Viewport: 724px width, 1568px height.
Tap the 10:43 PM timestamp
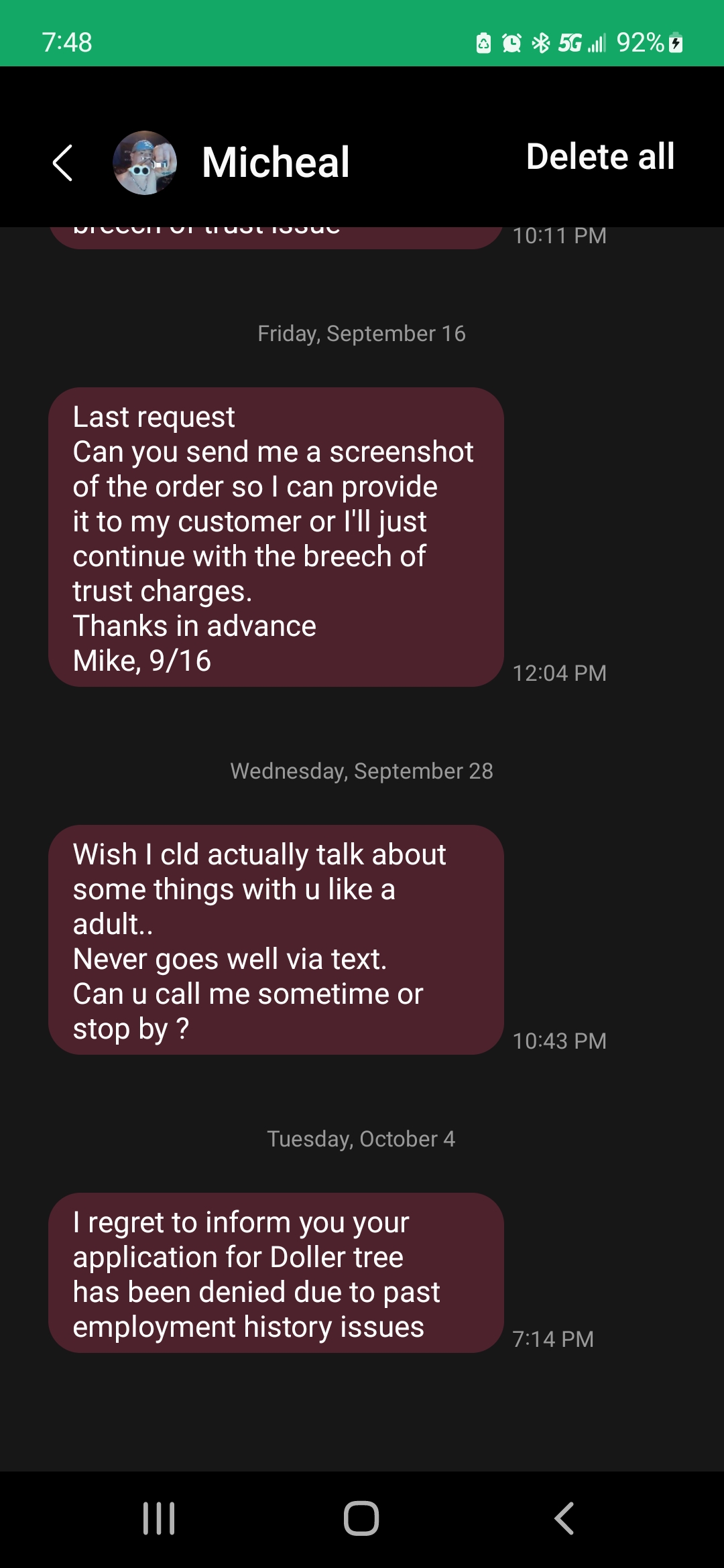pyautogui.click(x=560, y=1041)
